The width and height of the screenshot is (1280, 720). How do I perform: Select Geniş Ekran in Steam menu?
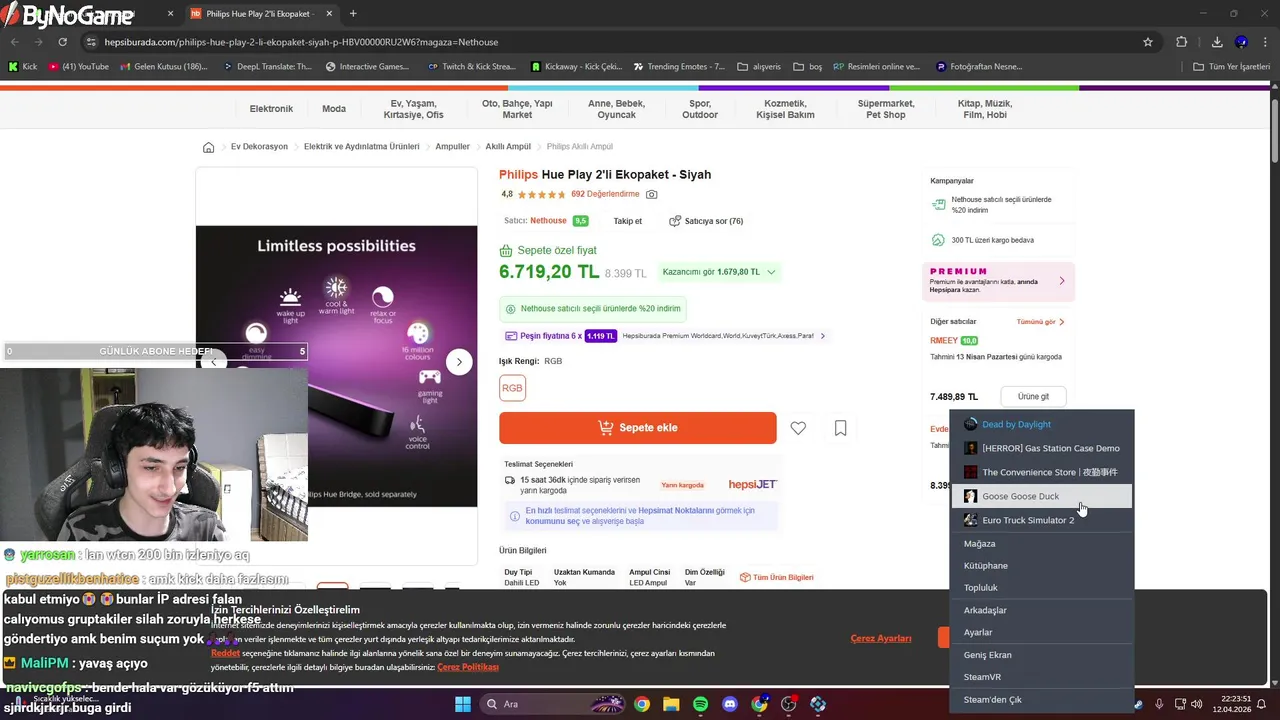coord(1042,655)
